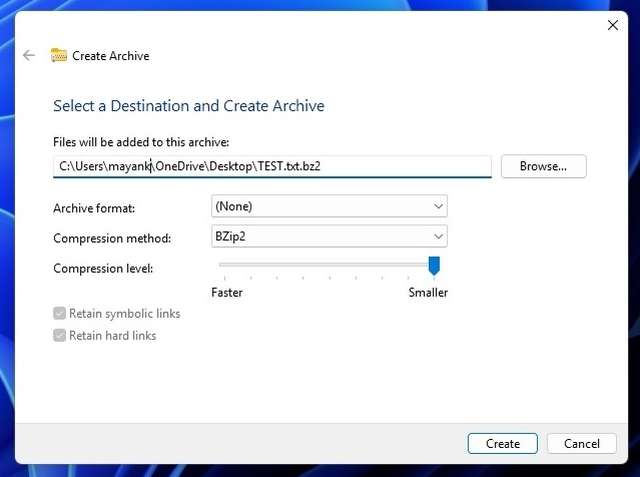Viewport: 640px width, 477px height.
Task: Click the chevron on Compression method box
Action: click(438, 237)
